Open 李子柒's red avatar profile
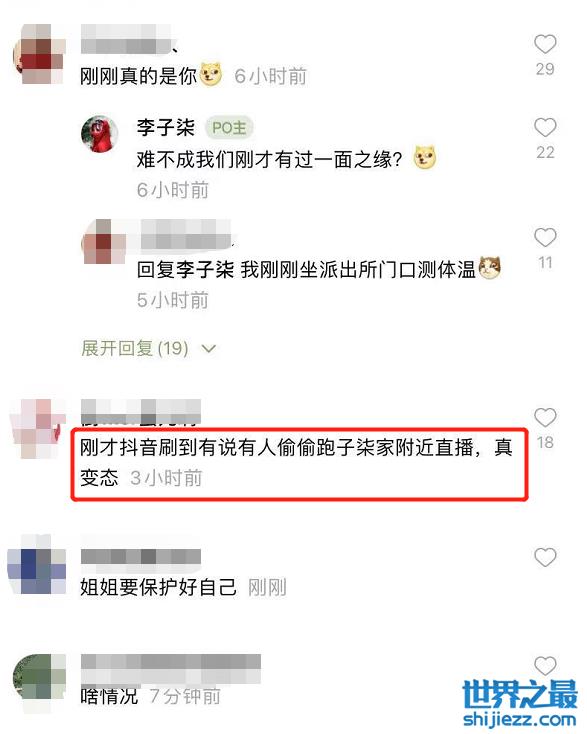This screenshot has width=587, height=734. coord(99,134)
